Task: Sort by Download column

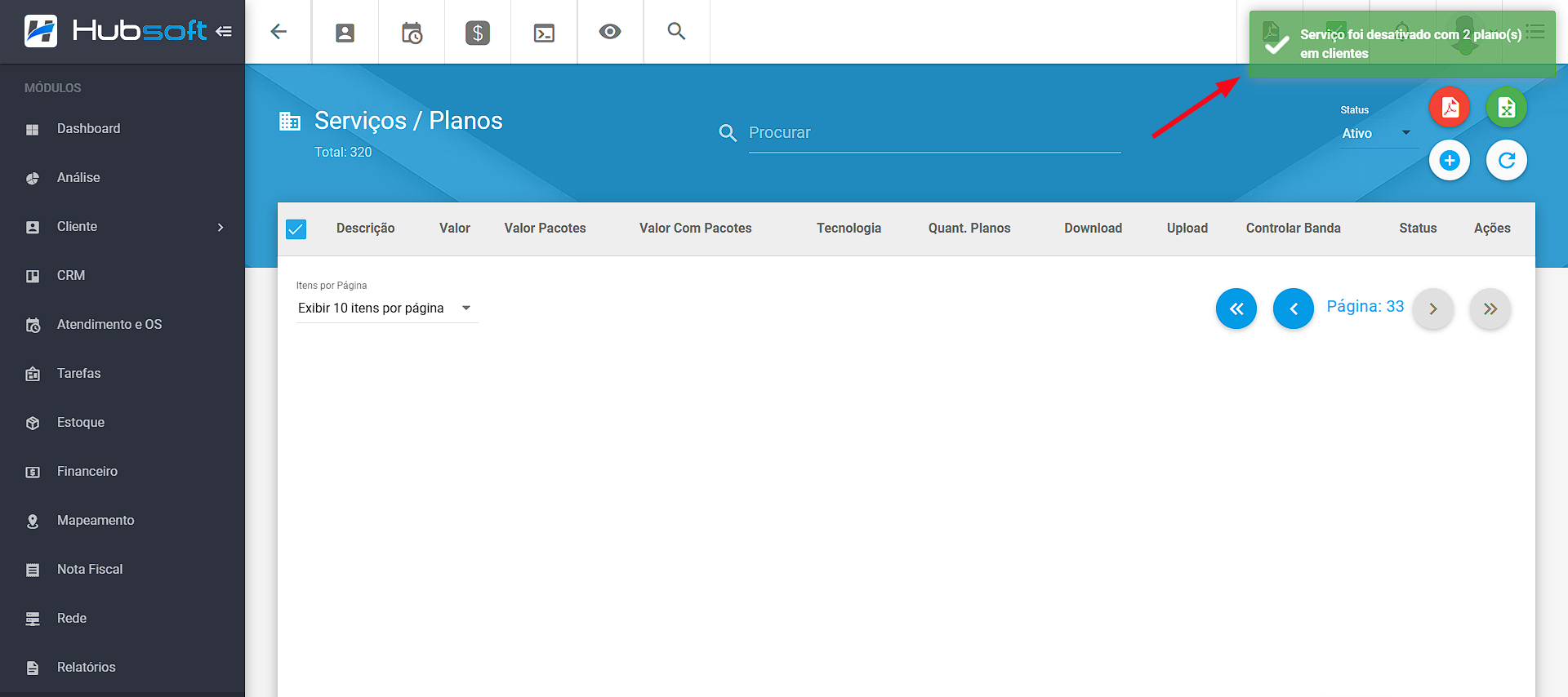Action: (x=1093, y=229)
